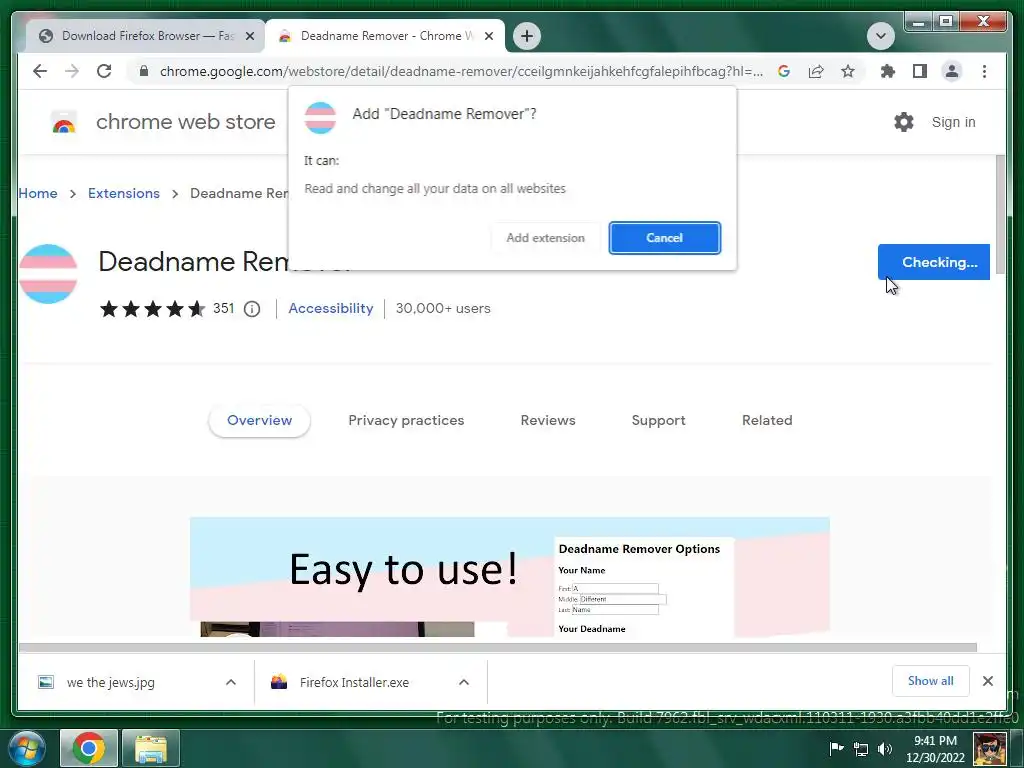The height and width of the screenshot is (768, 1024).
Task: Click Sign in link
Action: click(x=953, y=122)
